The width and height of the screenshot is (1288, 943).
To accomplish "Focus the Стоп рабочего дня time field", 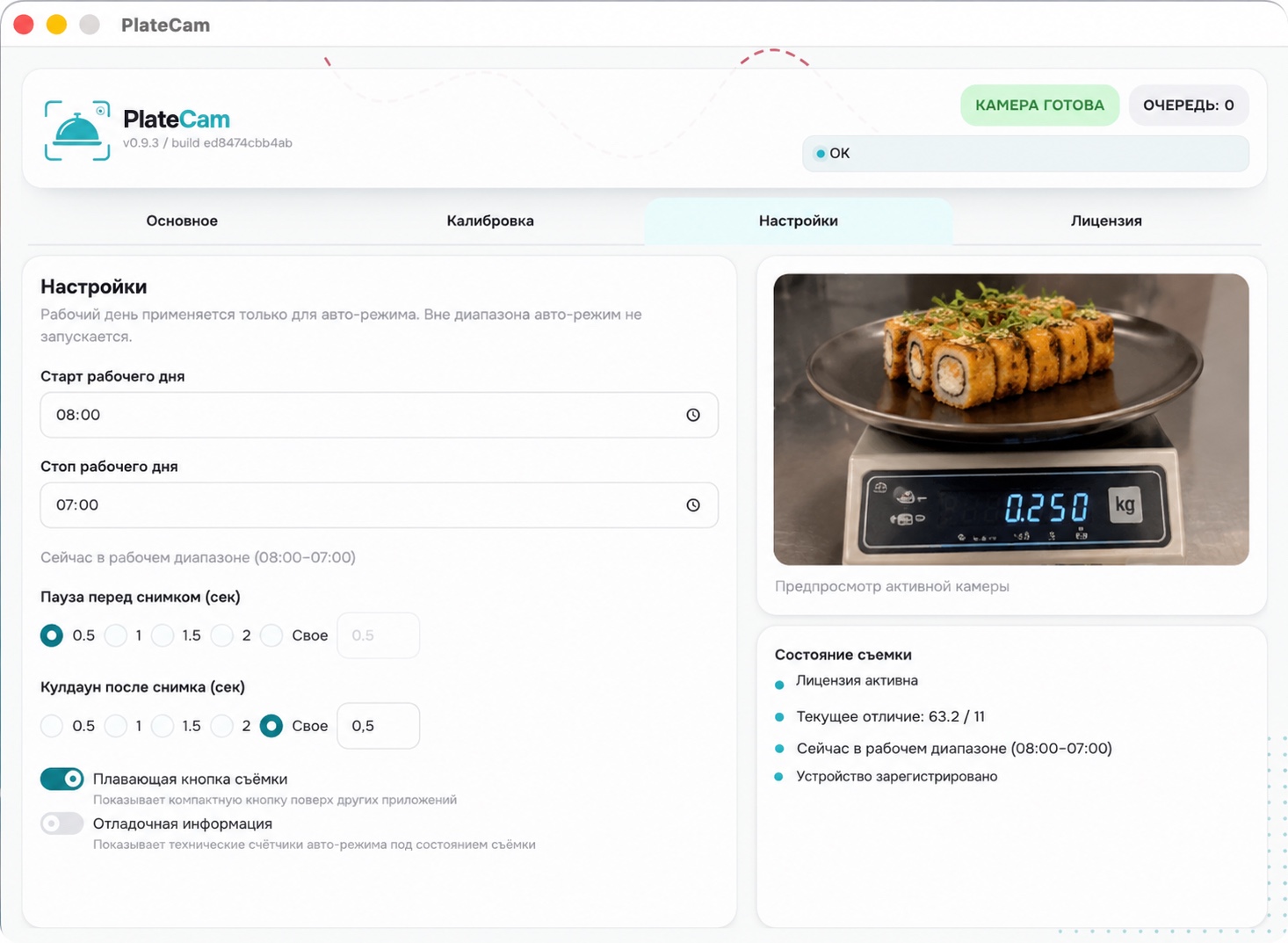I will [380, 505].
